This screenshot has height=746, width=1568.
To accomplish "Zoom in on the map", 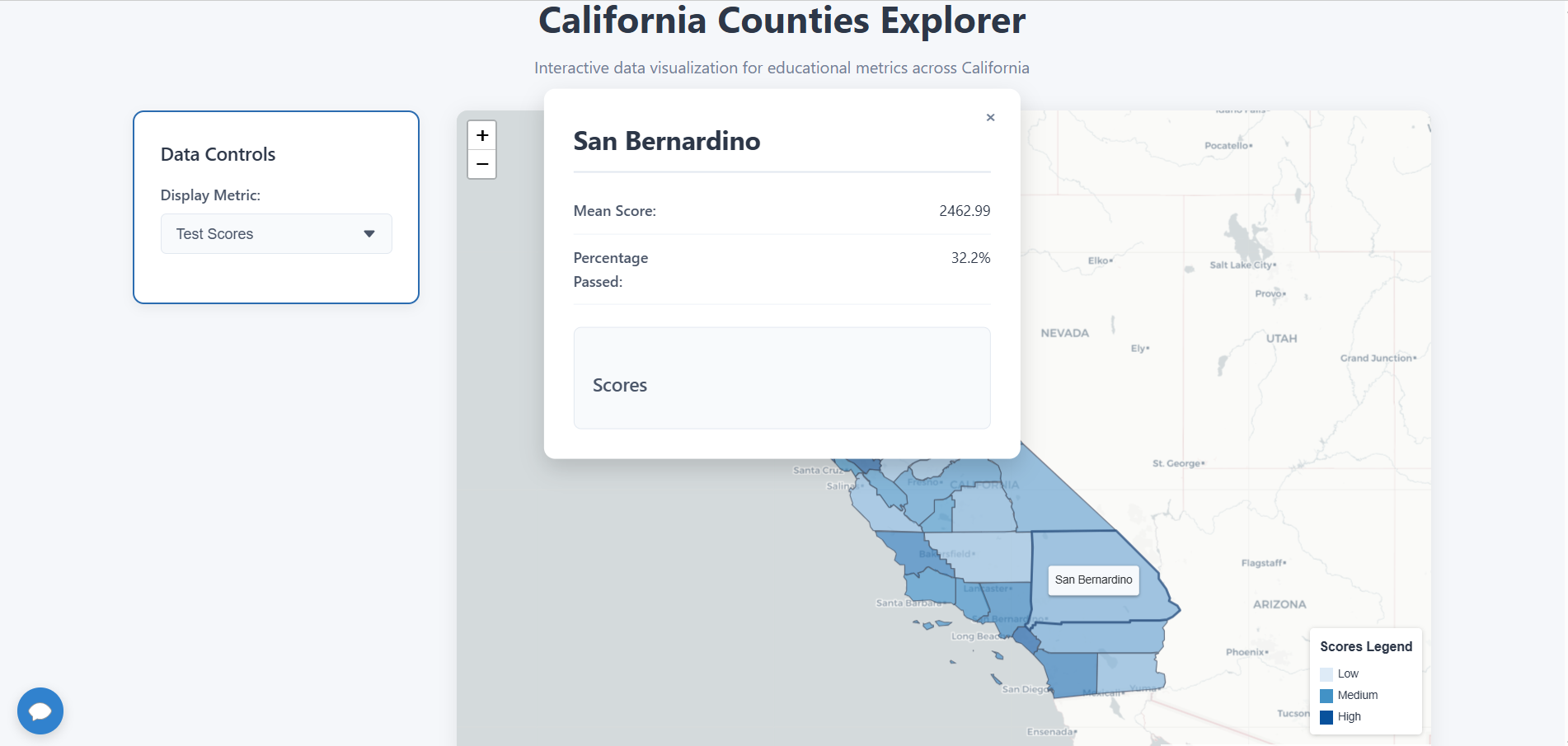I will tap(482, 135).
